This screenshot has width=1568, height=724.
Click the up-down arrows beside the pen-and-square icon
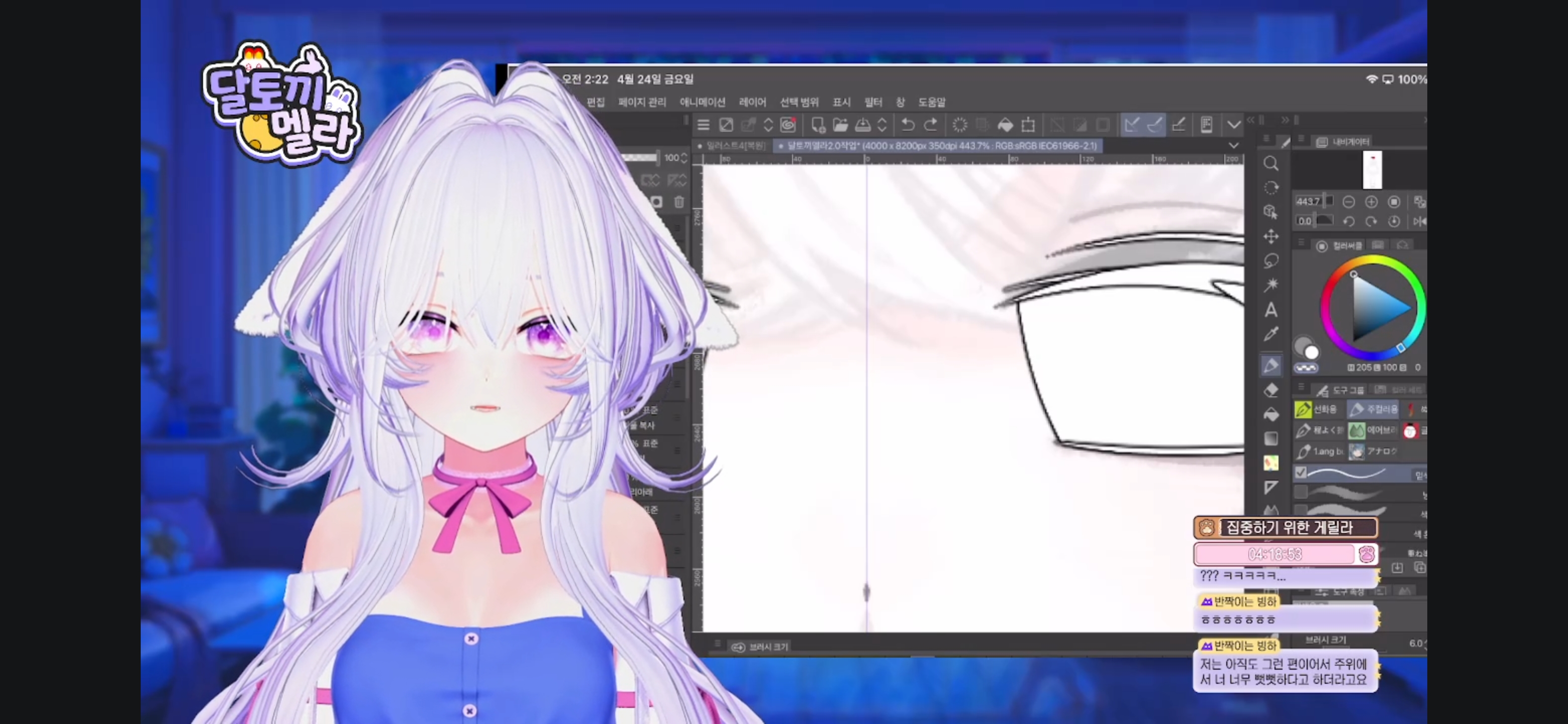[x=768, y=125]
